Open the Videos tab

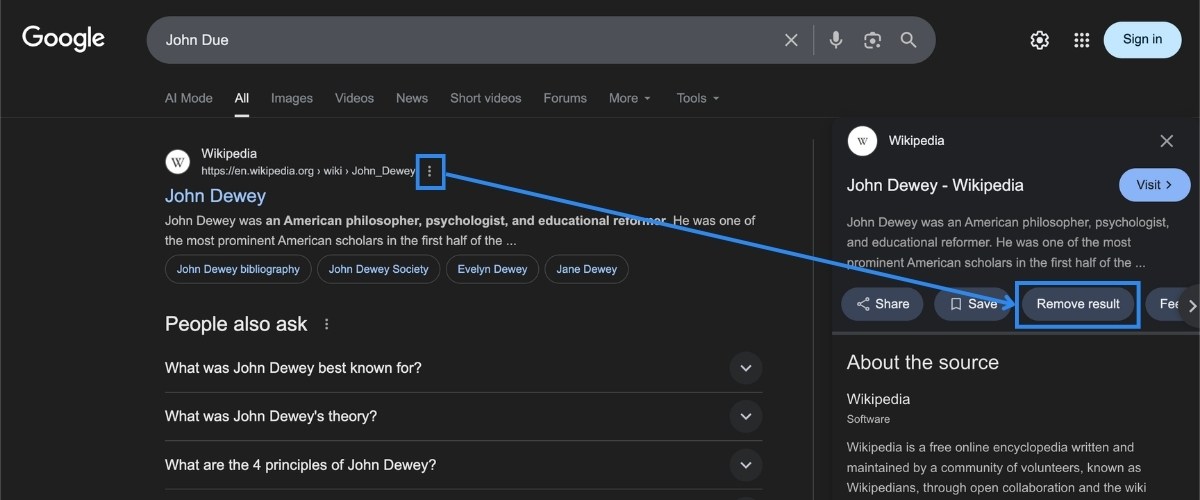pyautogui.click(x=354, y=98)
